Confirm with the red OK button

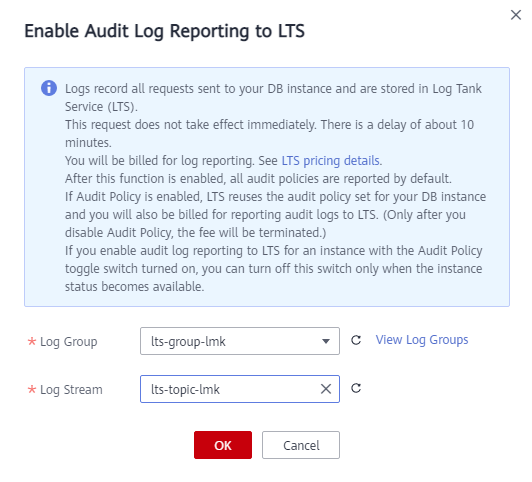click(223, 445)
